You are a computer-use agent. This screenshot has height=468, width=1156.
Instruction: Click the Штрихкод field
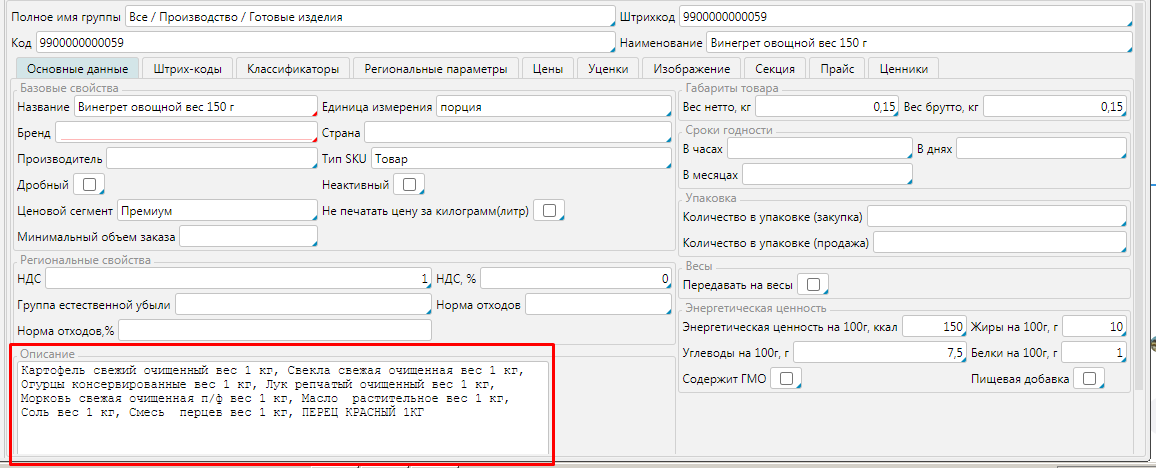905,17
